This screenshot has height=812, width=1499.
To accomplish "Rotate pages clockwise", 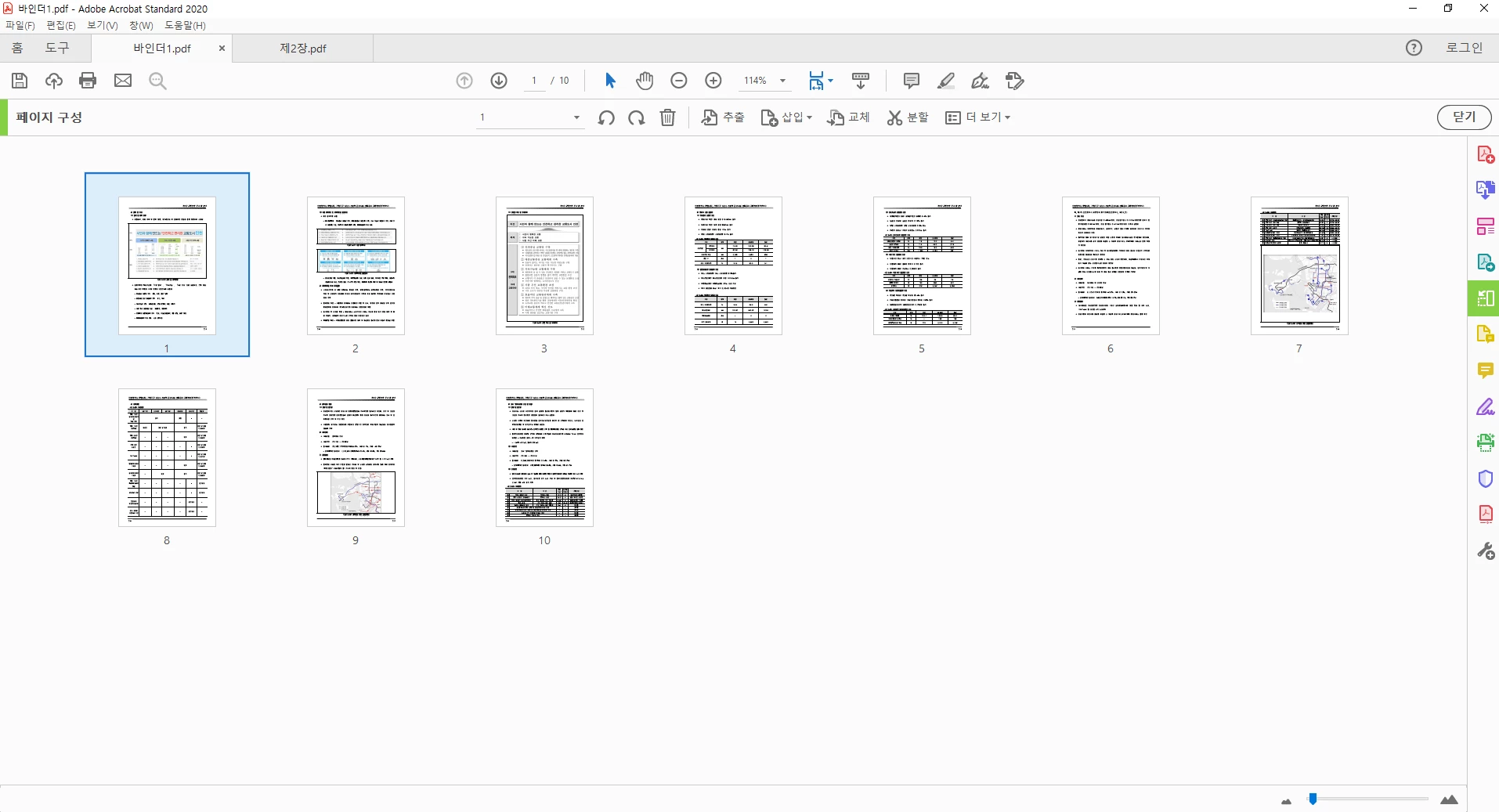I will point(637,118).
